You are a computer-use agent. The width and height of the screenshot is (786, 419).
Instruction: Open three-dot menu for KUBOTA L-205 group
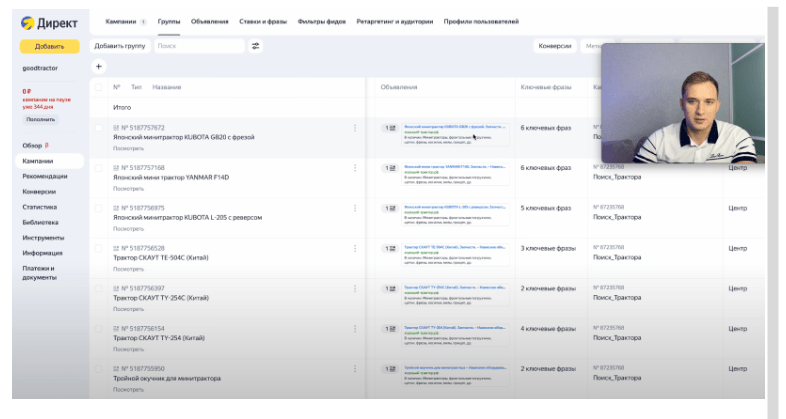tap(355, 208)
